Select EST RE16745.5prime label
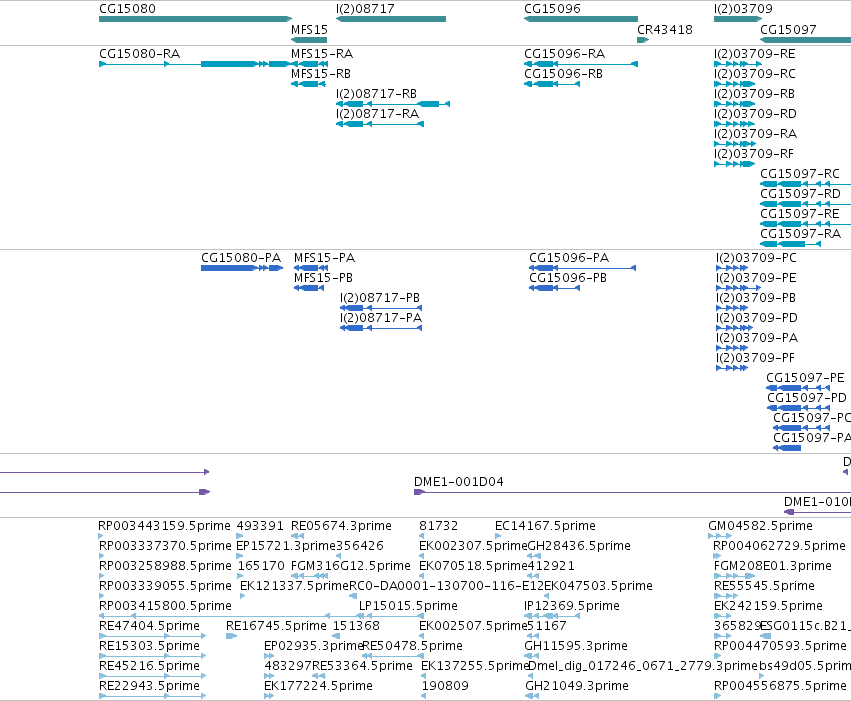 click(276, 627)
